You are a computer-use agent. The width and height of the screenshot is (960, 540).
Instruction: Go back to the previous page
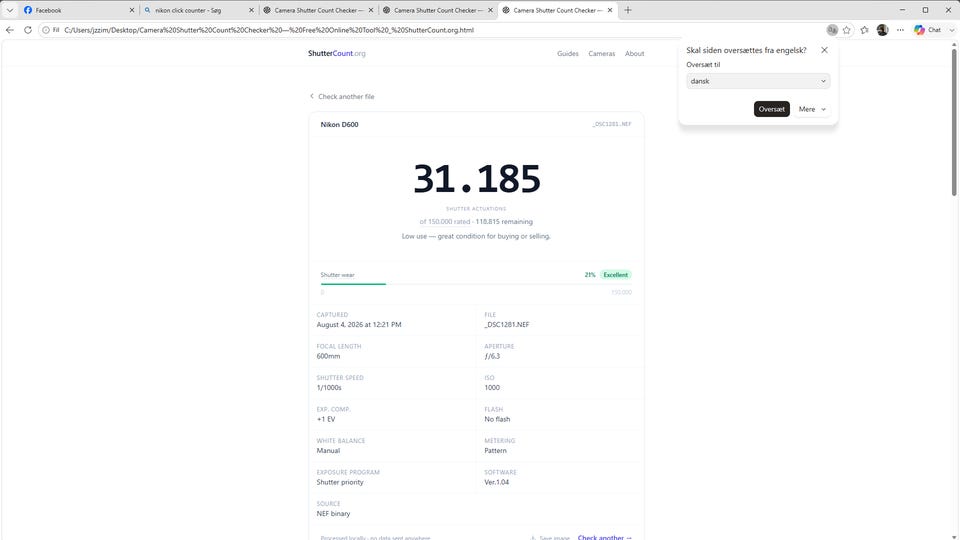click(x=10, y=30)
